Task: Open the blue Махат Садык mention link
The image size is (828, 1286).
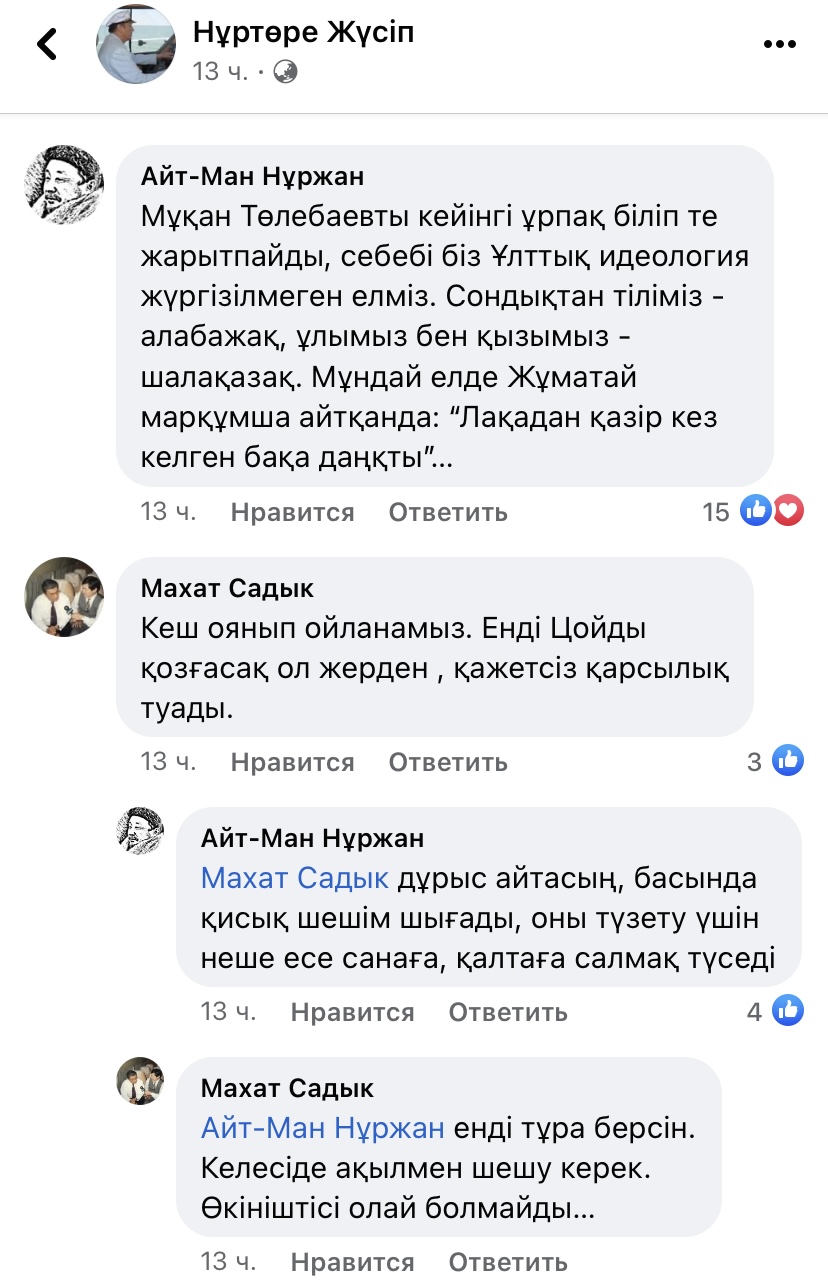Action: (294, 878)
